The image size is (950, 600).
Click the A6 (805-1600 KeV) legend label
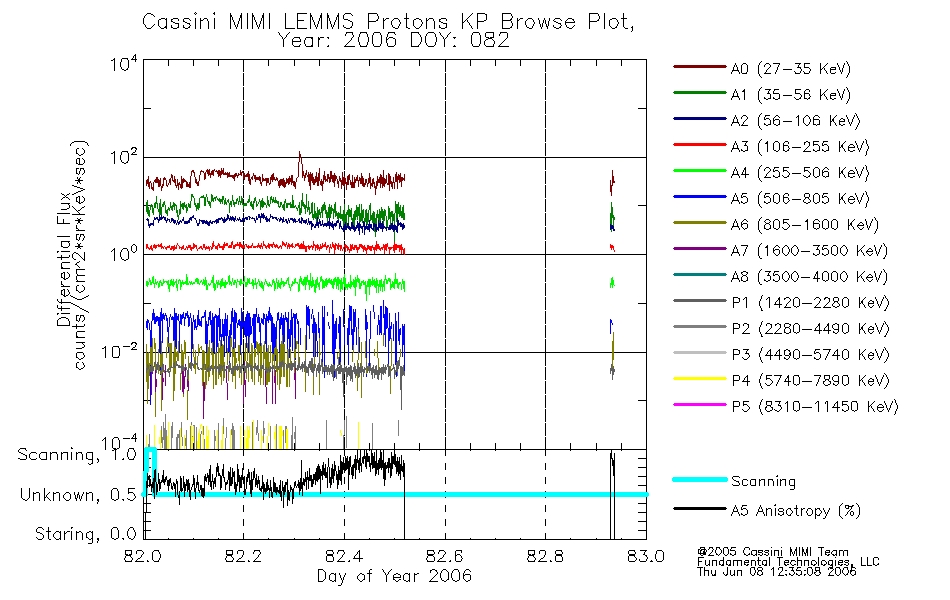coord(805,225)
